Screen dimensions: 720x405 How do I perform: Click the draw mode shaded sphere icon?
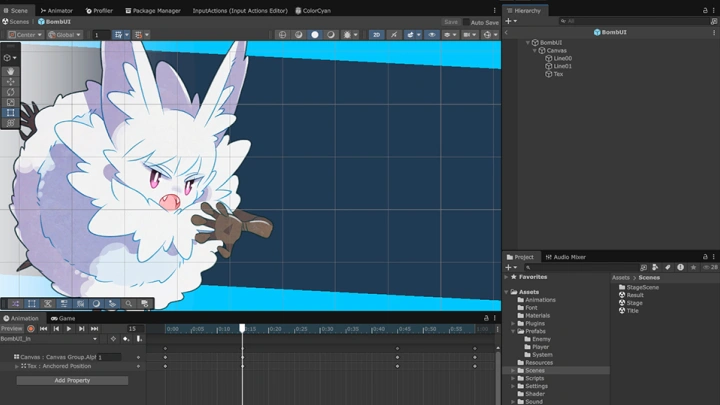tap(315, 34)
